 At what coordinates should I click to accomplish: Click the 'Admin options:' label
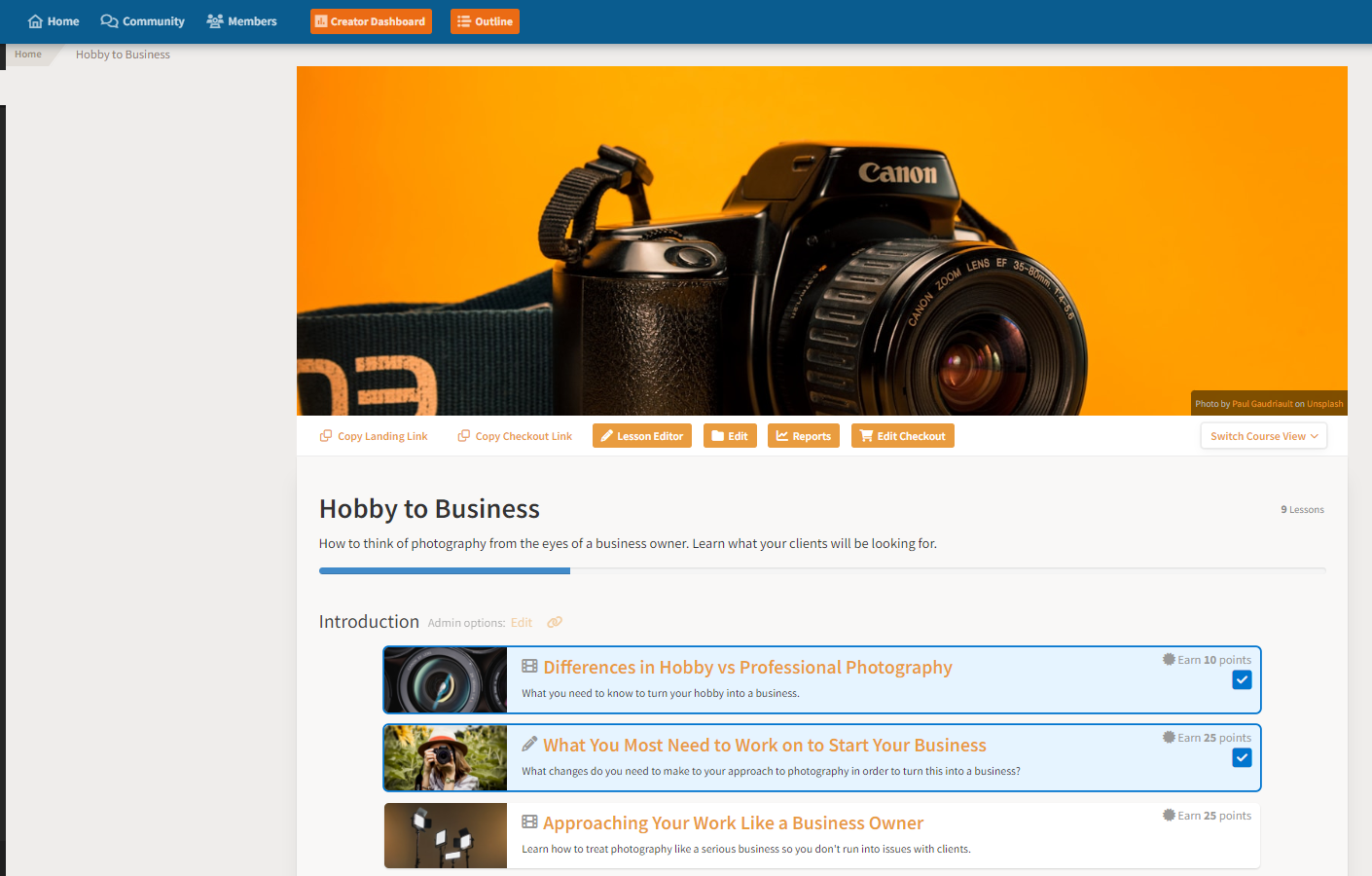[x=466, y=623]
